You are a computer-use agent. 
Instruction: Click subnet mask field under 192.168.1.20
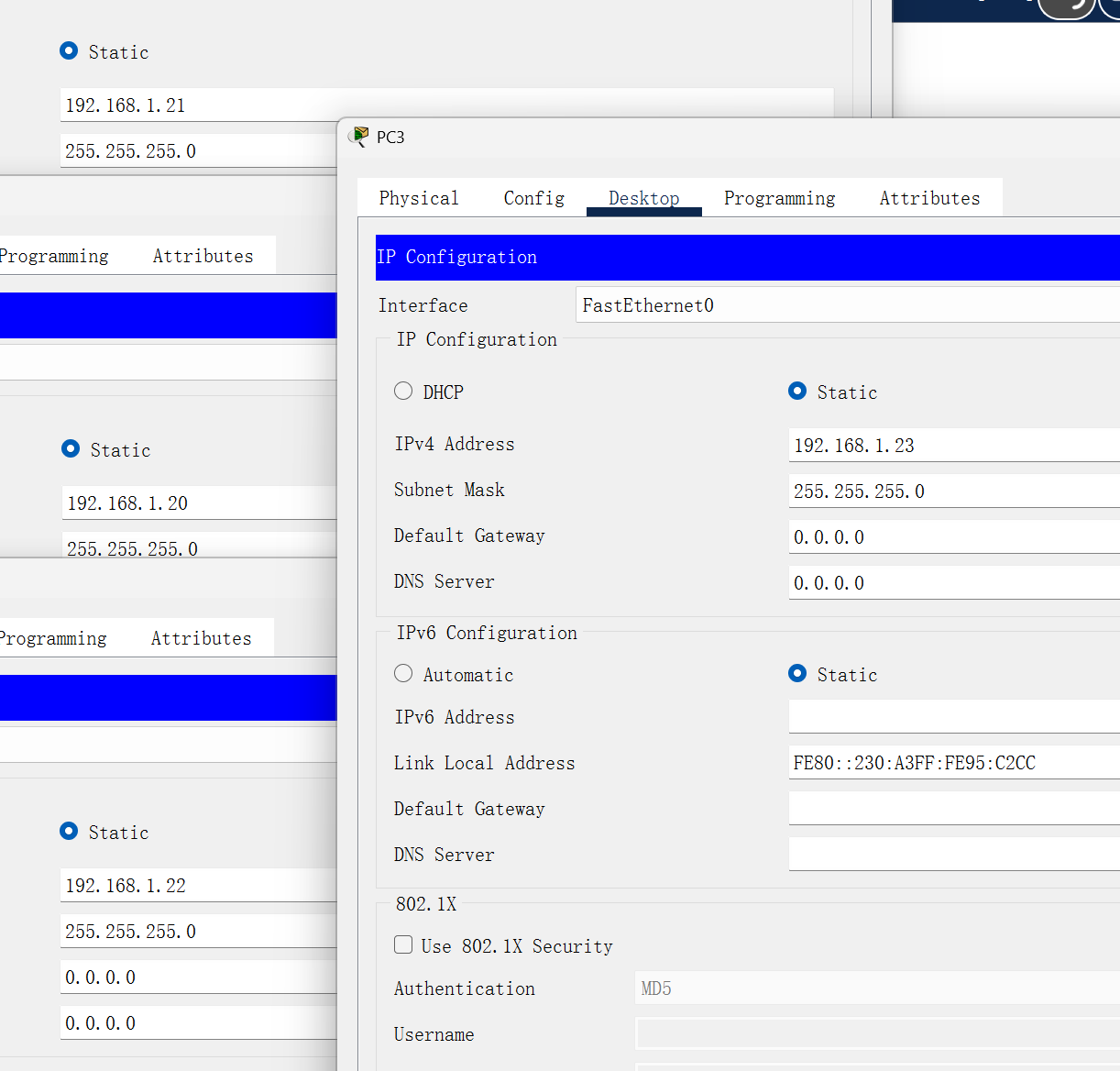click(200, 546)
